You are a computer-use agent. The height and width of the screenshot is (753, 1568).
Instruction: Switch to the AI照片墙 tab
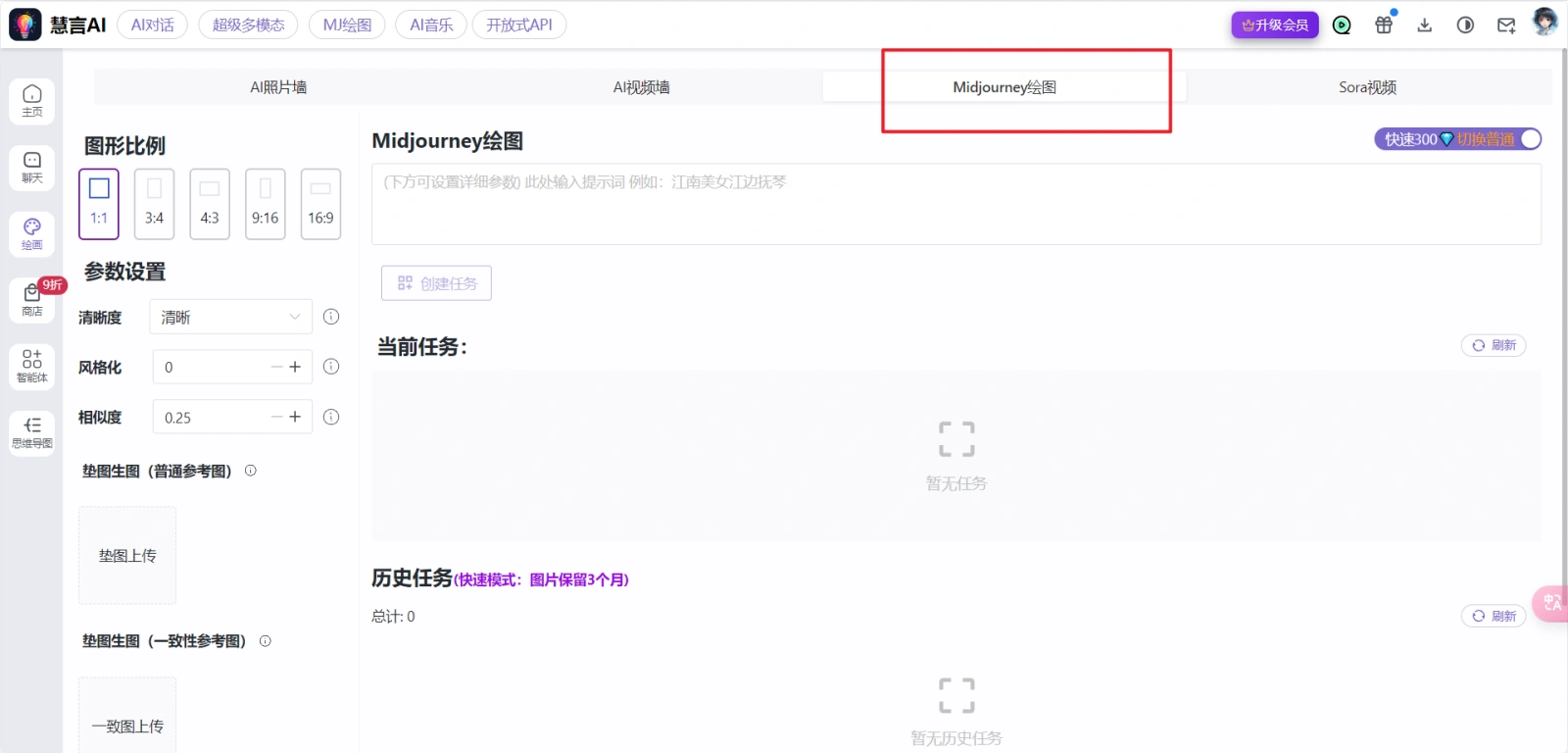[x=278, y=87]
